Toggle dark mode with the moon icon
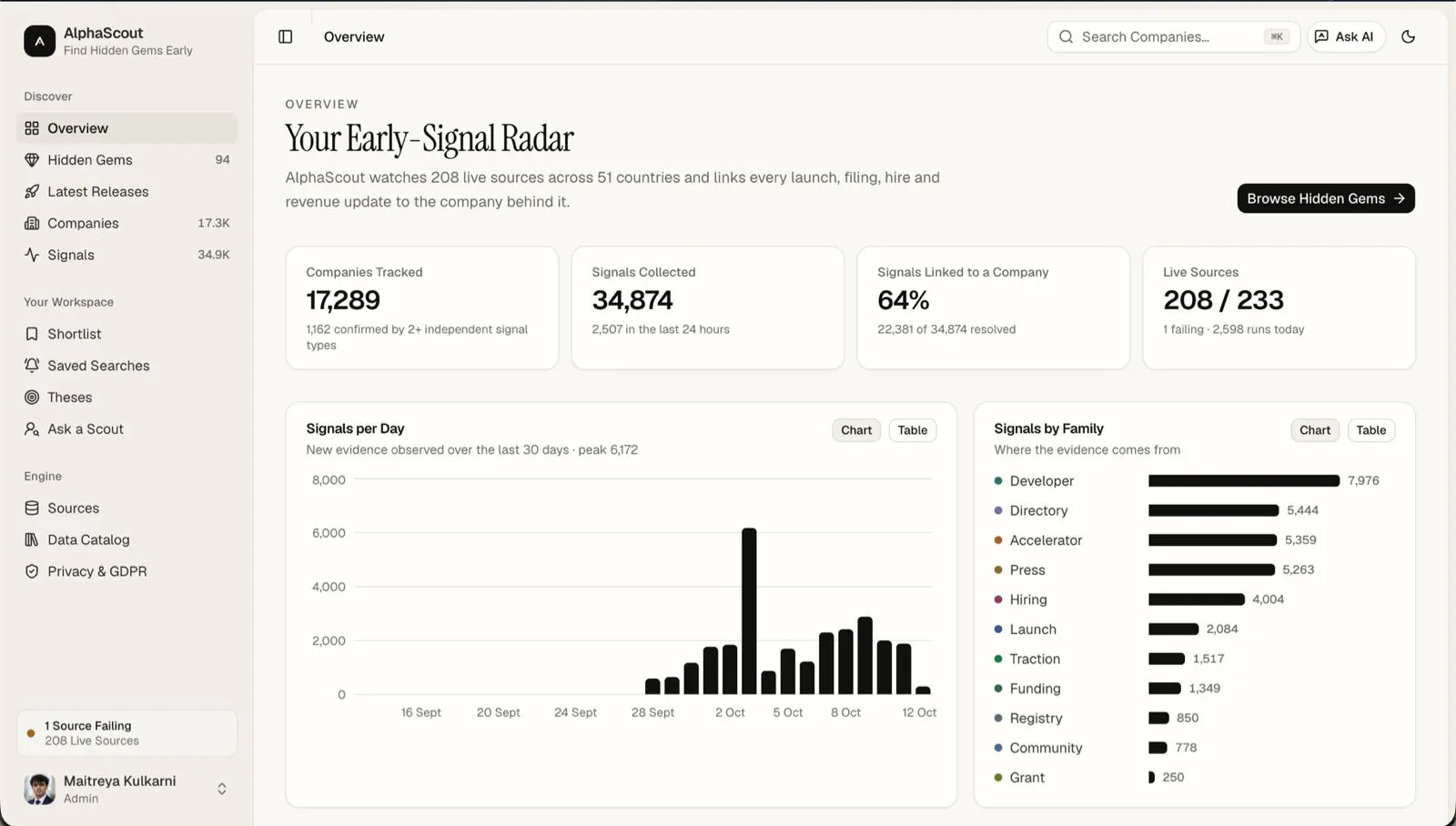Image resolution: width=1456 pixels, height=826 pixels. point(1408,37)
